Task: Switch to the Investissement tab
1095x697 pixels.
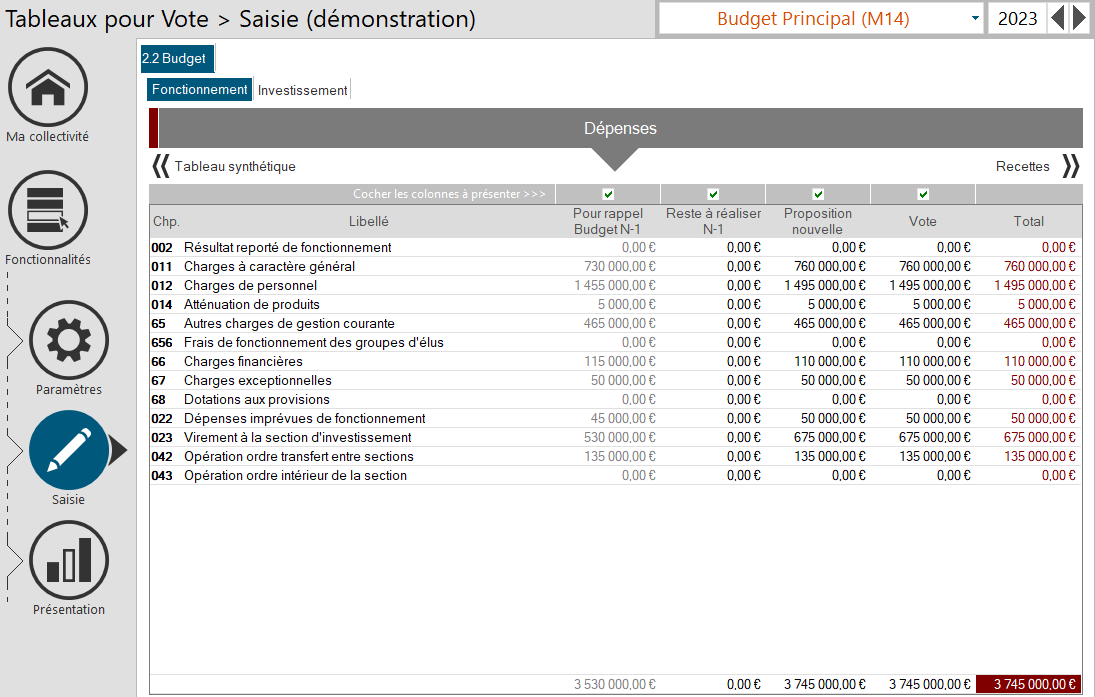Action: point(302,90)
